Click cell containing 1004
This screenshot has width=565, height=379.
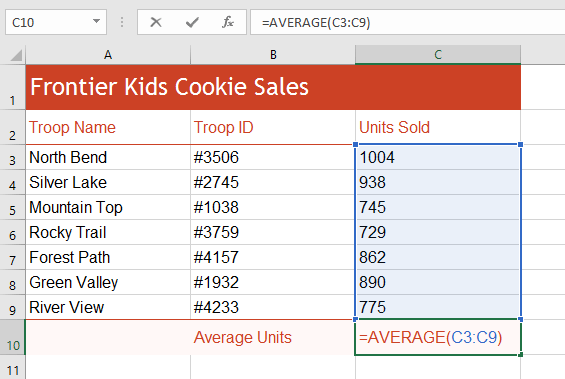[438, 157]
